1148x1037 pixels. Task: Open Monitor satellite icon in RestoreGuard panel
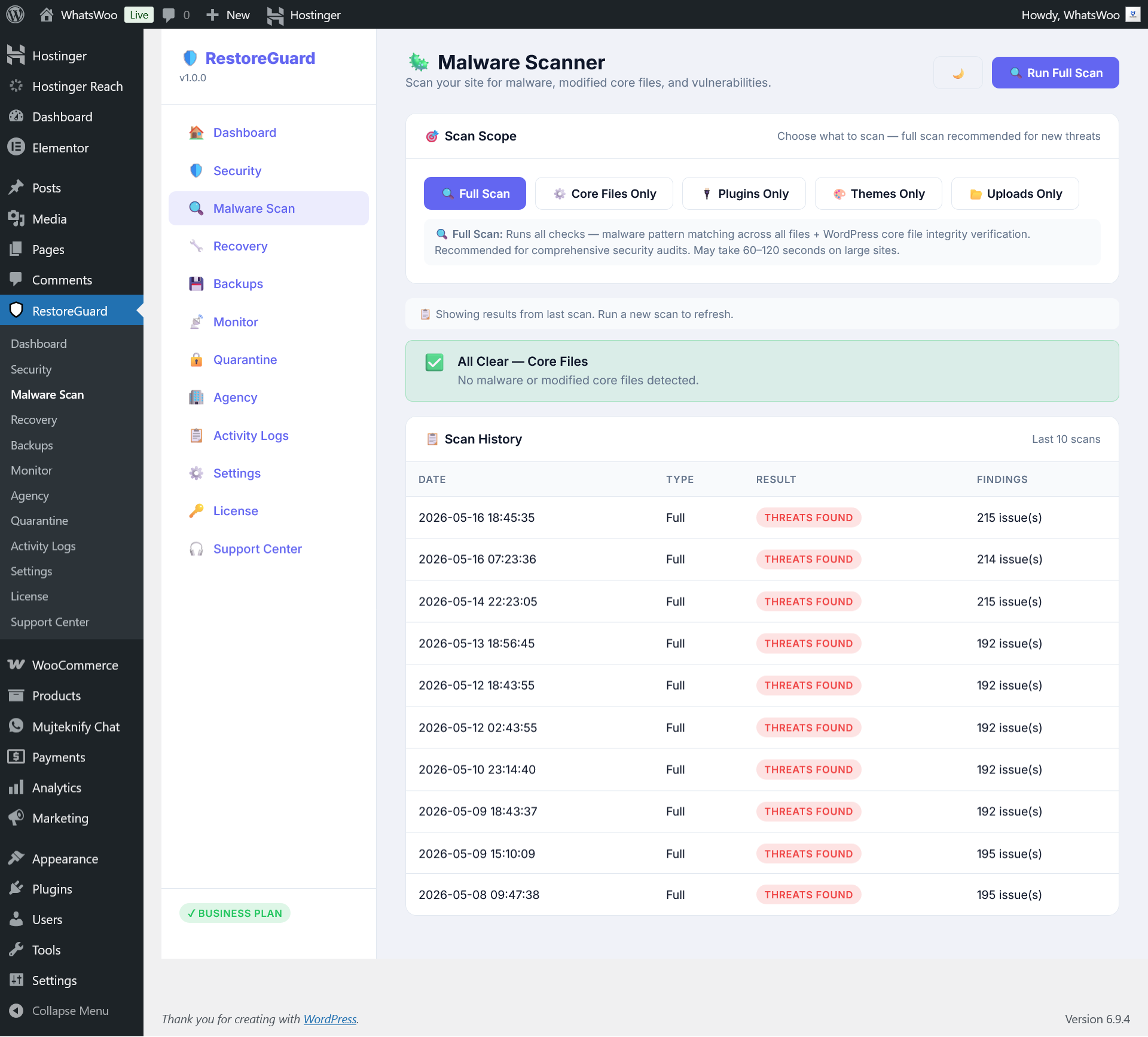pyautogui.click(x=196, y=322)
